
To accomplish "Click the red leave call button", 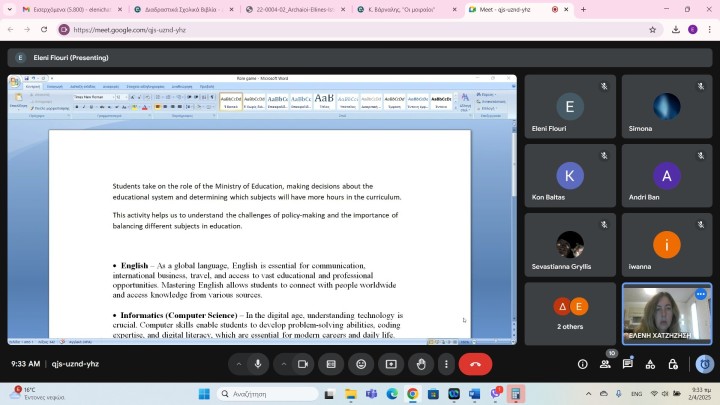I will tap(475, 364).
